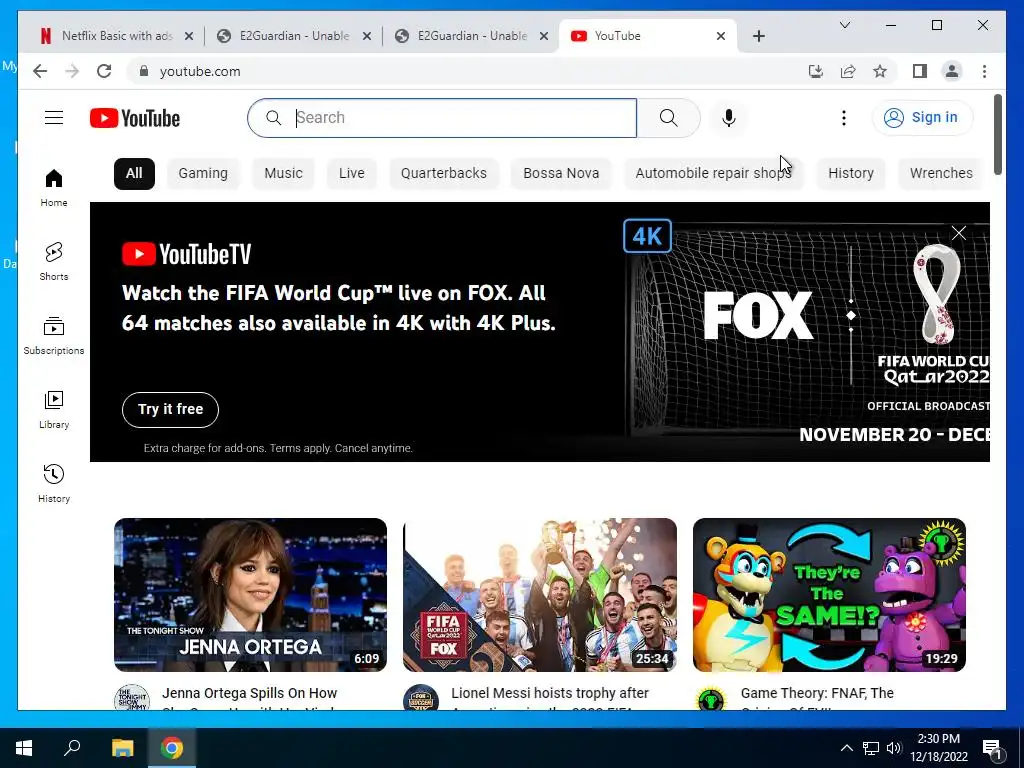The image size is (1024, 768).
Task: Click Lionel Messi hoists trophy title
Action: [550, 697]
